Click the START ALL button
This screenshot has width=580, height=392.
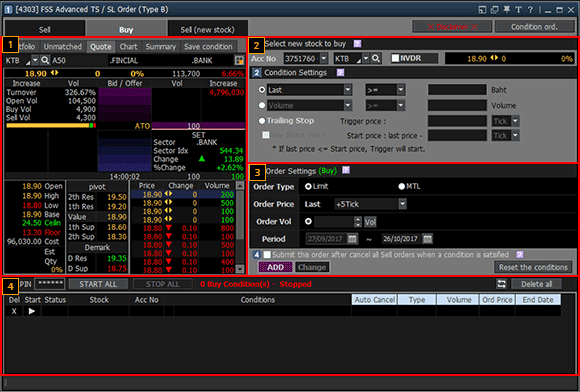(x=98, y=284)
